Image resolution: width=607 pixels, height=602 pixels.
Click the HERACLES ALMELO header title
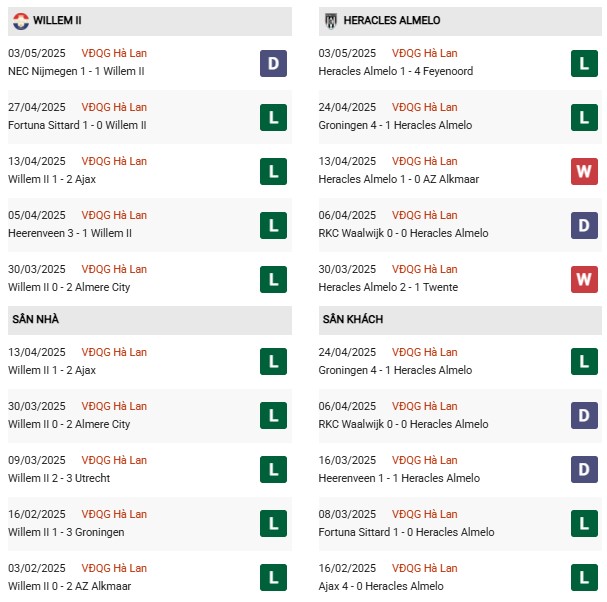pos(391,21)
